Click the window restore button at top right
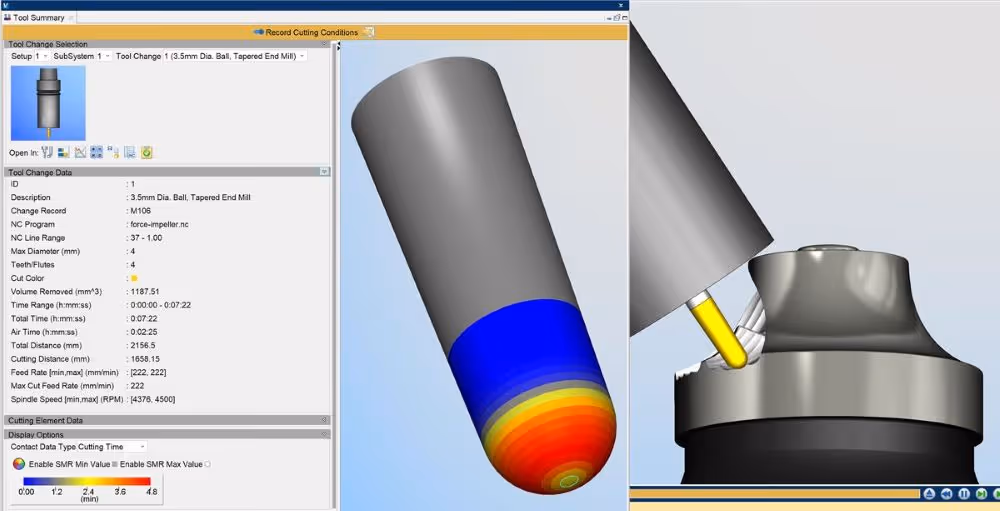This screenshot has width=1000, height=511. point(616,18)
